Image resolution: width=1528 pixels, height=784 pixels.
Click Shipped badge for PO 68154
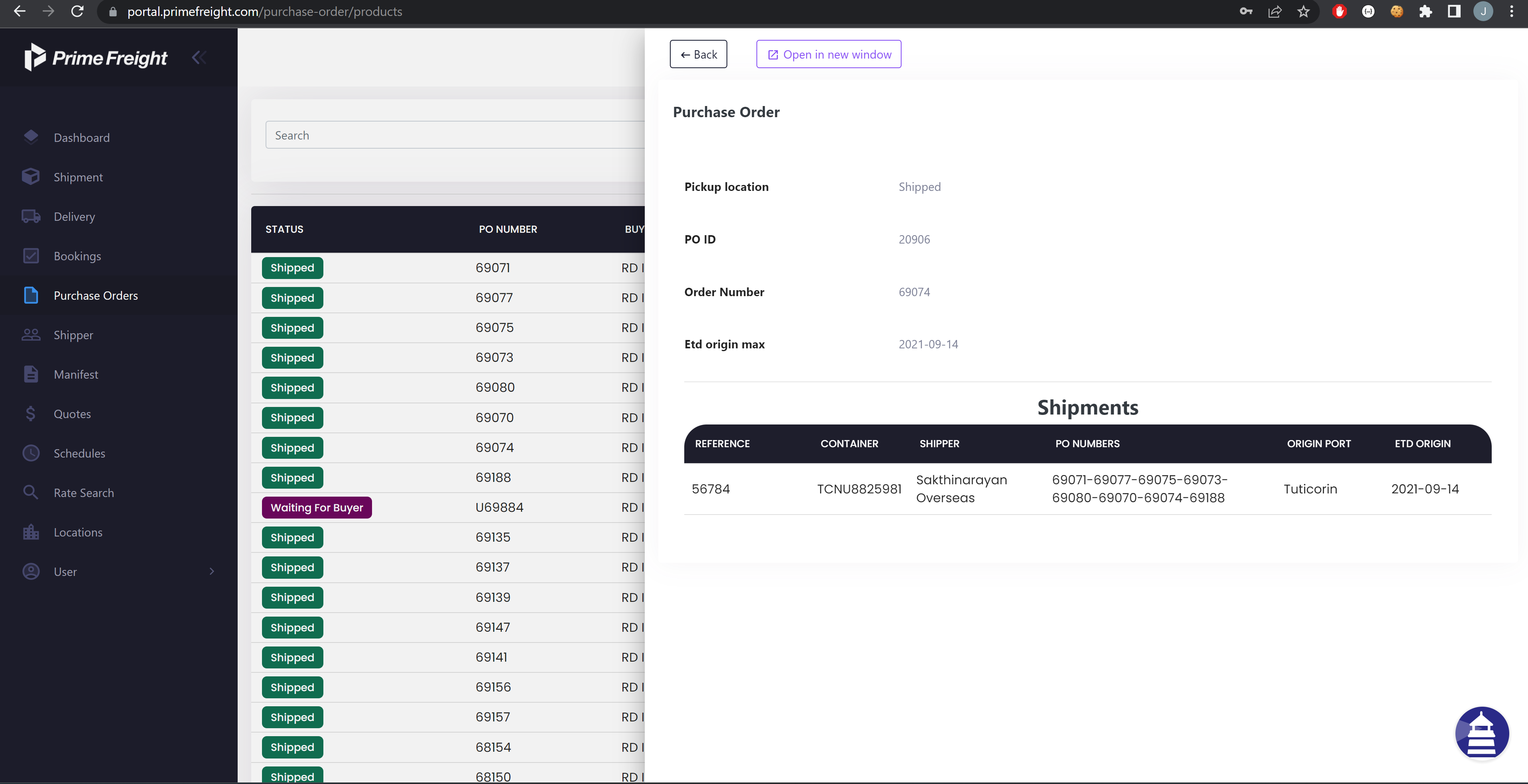pyautogui.click(x=292, y=747)
